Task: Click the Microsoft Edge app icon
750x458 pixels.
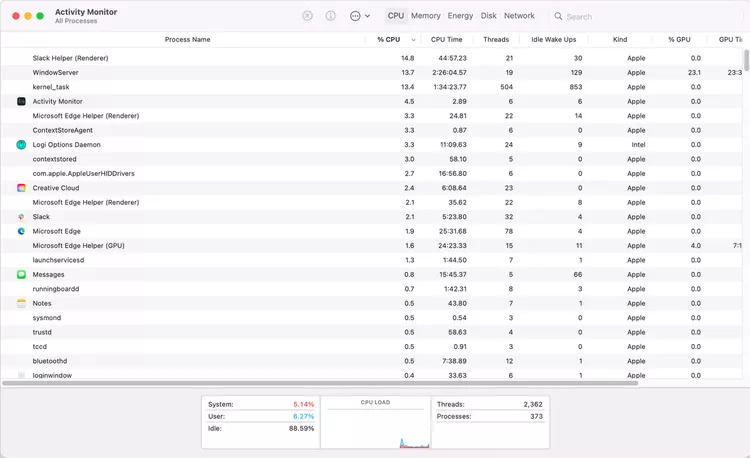Action: tap(21, 231)
